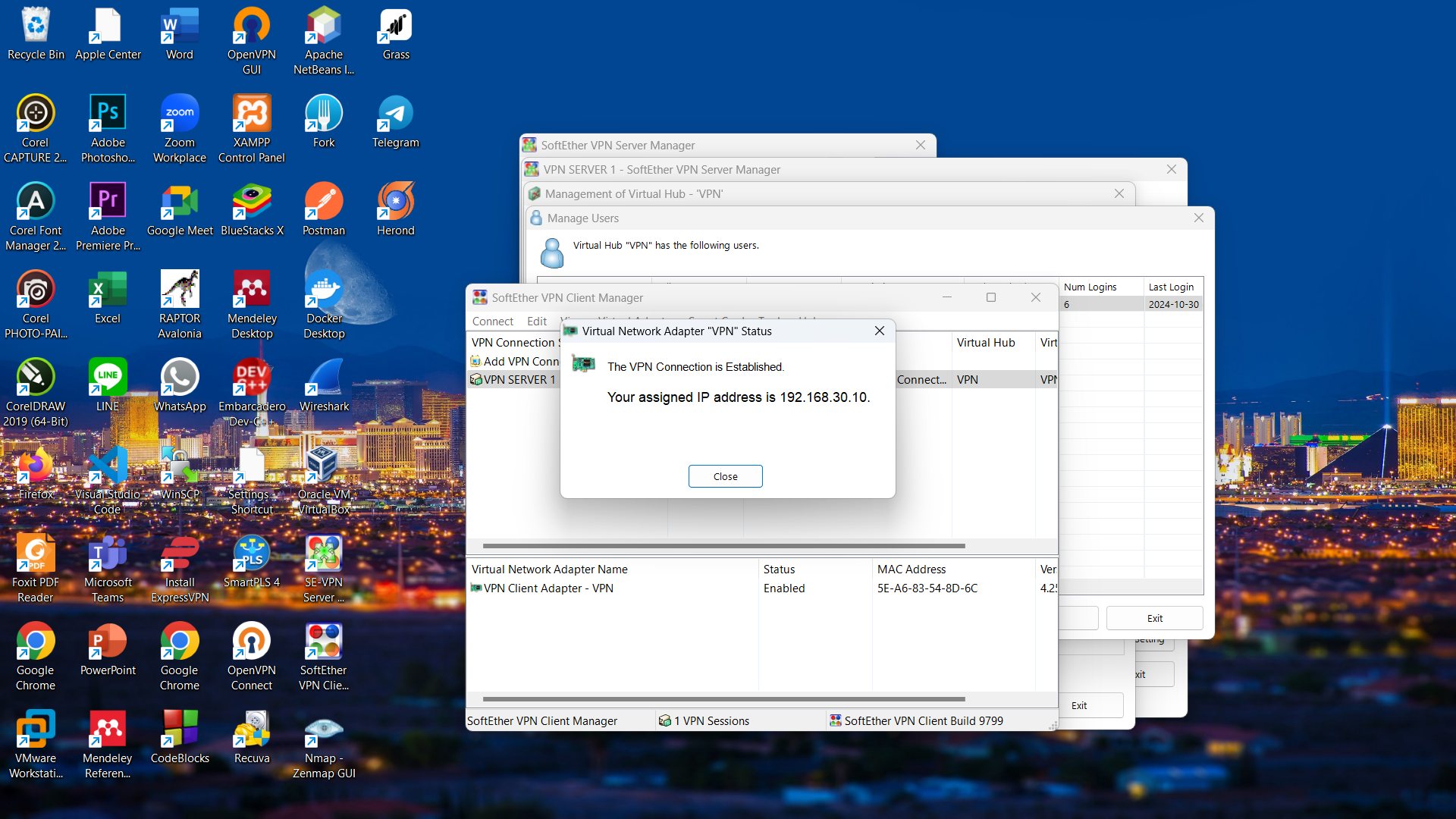
Task: Close the VPN Status dialog with Close button
Action: (x=725, y=476)
